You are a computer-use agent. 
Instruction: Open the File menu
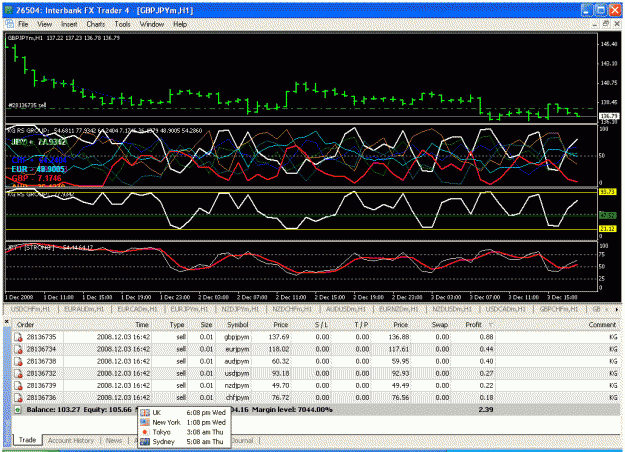23,24
